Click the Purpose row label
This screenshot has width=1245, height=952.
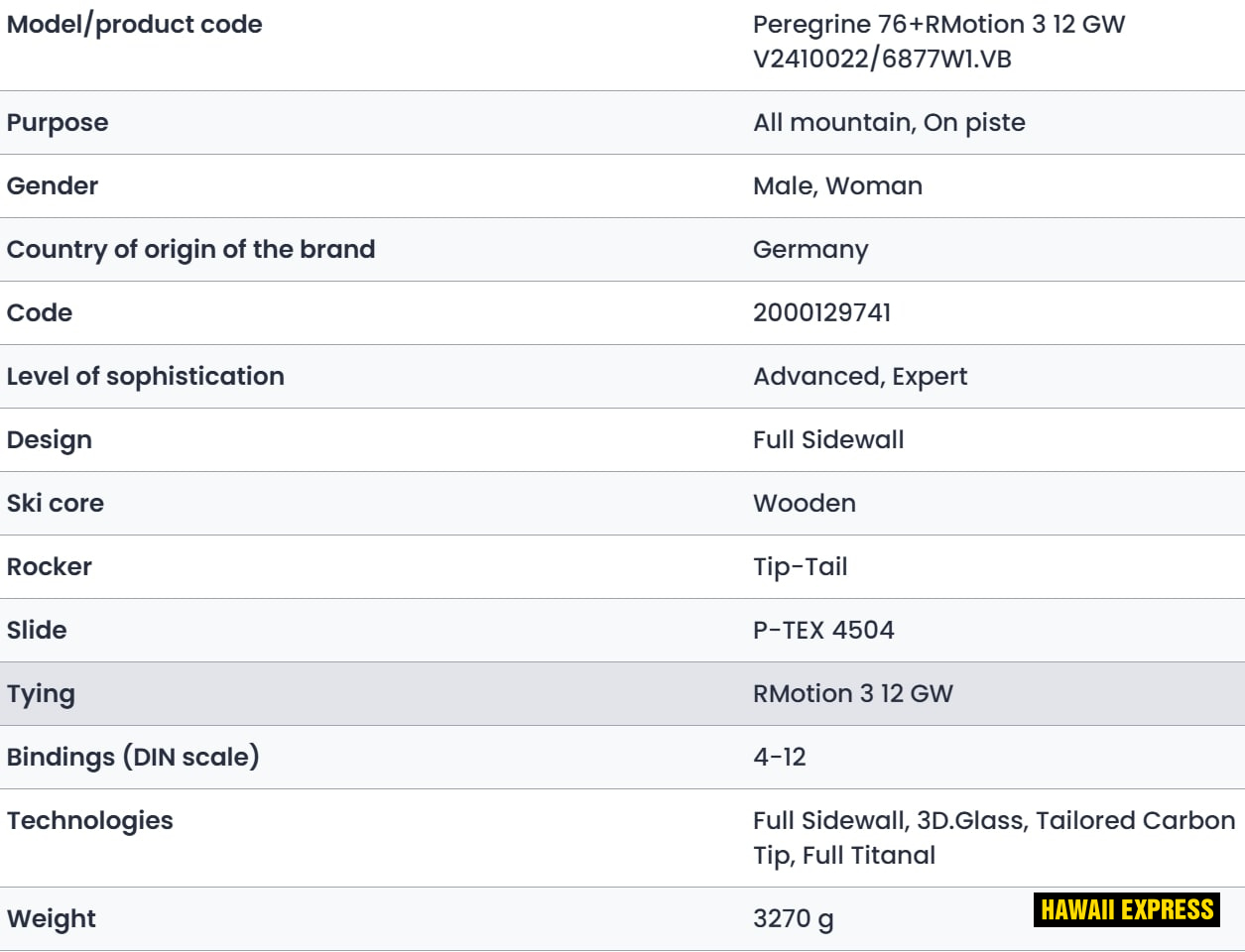(x=58, y=123)
